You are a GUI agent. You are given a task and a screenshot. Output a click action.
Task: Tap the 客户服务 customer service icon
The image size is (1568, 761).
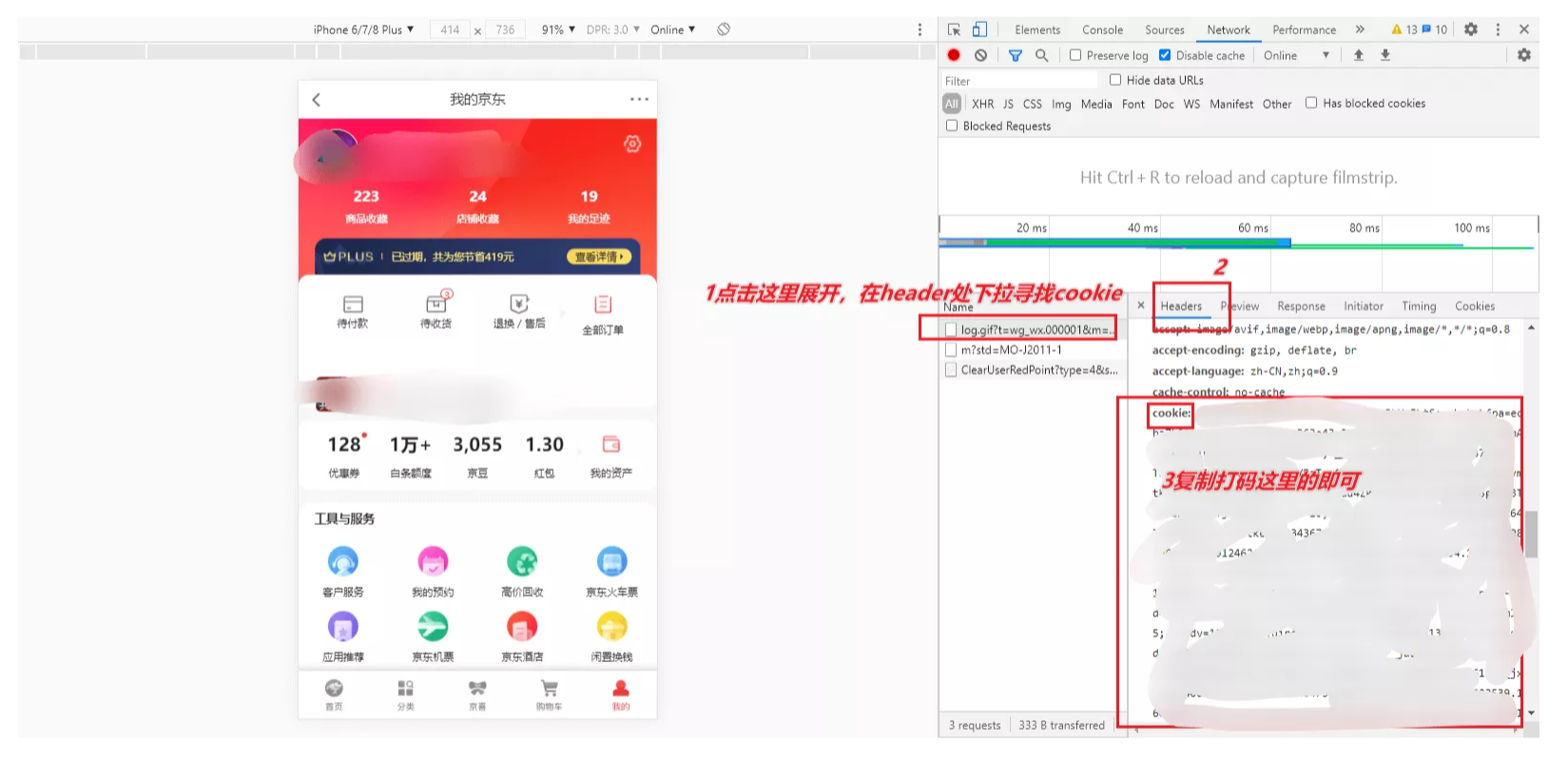[343, 561]
